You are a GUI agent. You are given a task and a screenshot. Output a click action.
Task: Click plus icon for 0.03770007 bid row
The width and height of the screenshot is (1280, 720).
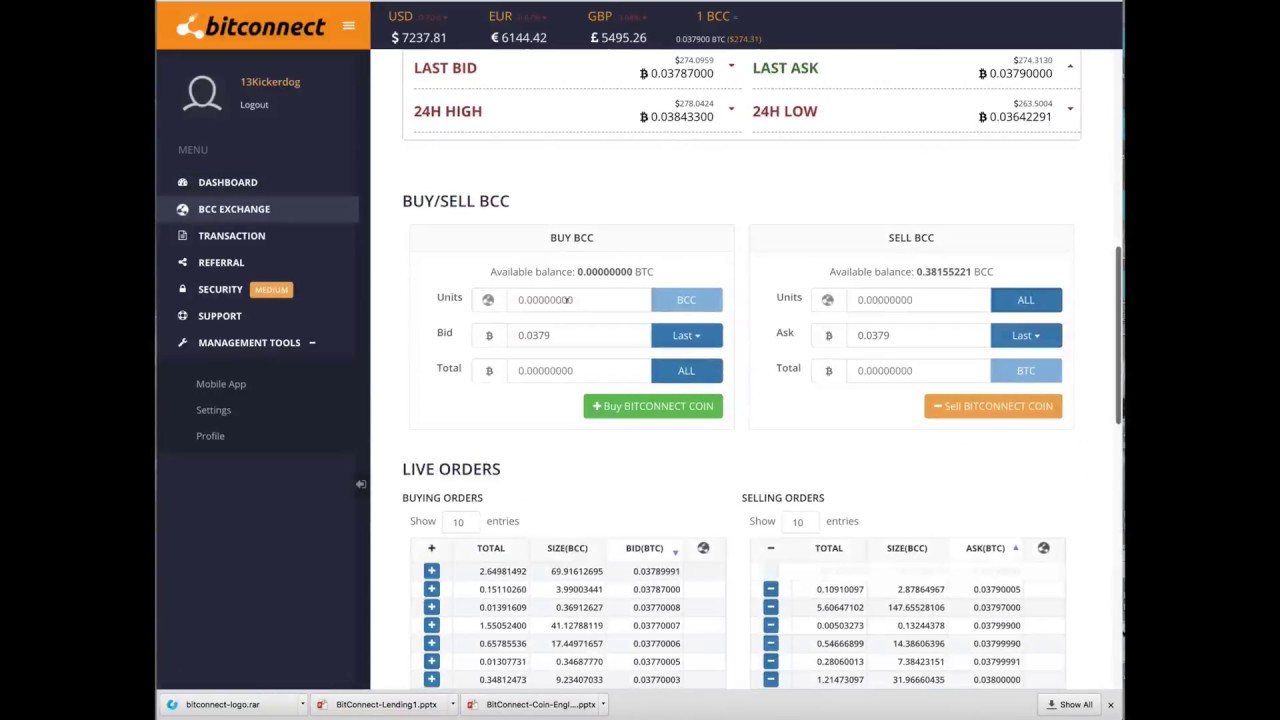click(x=431, y=625)
